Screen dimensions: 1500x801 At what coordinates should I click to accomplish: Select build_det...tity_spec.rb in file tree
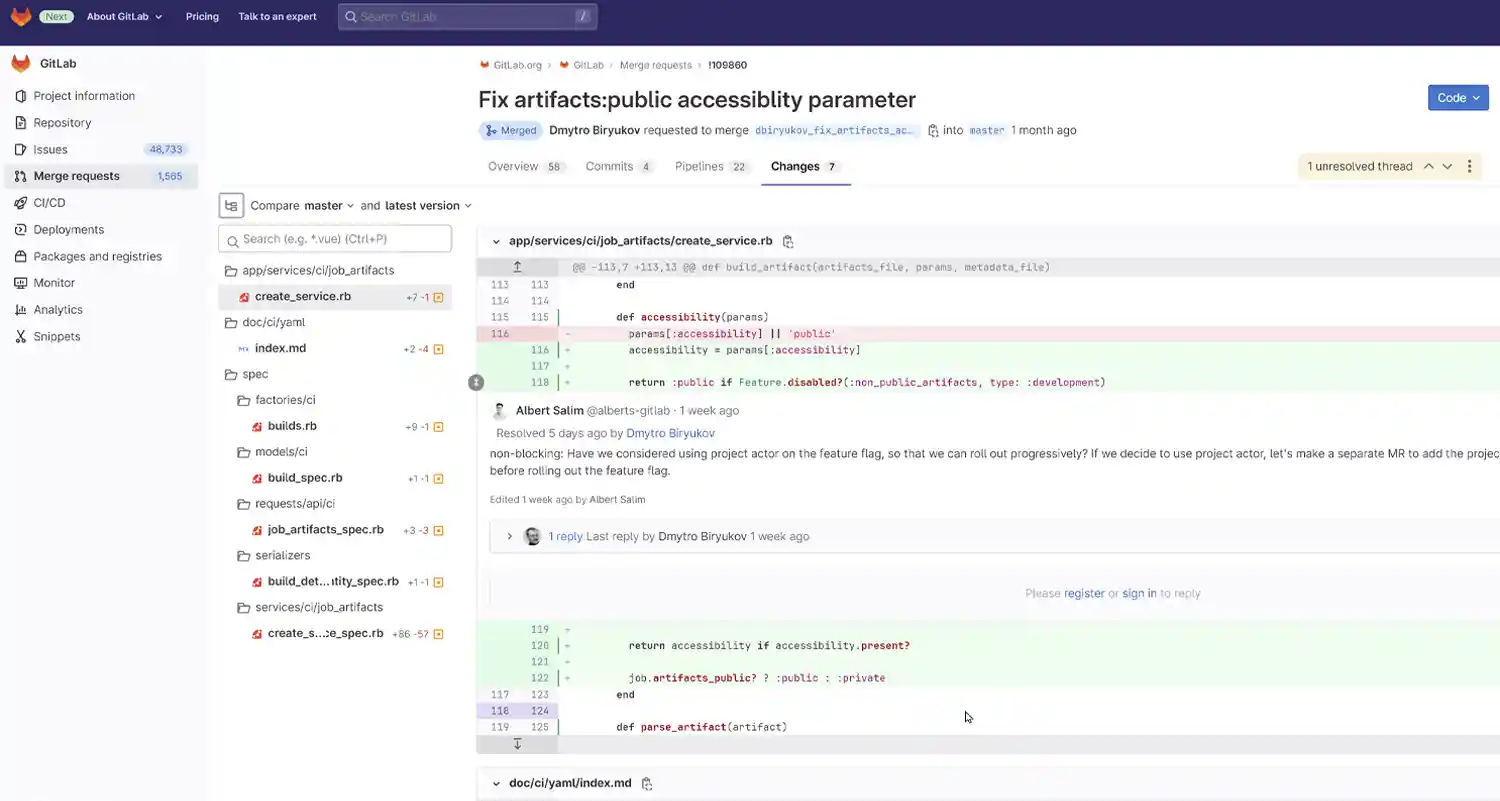click(335, 582)
